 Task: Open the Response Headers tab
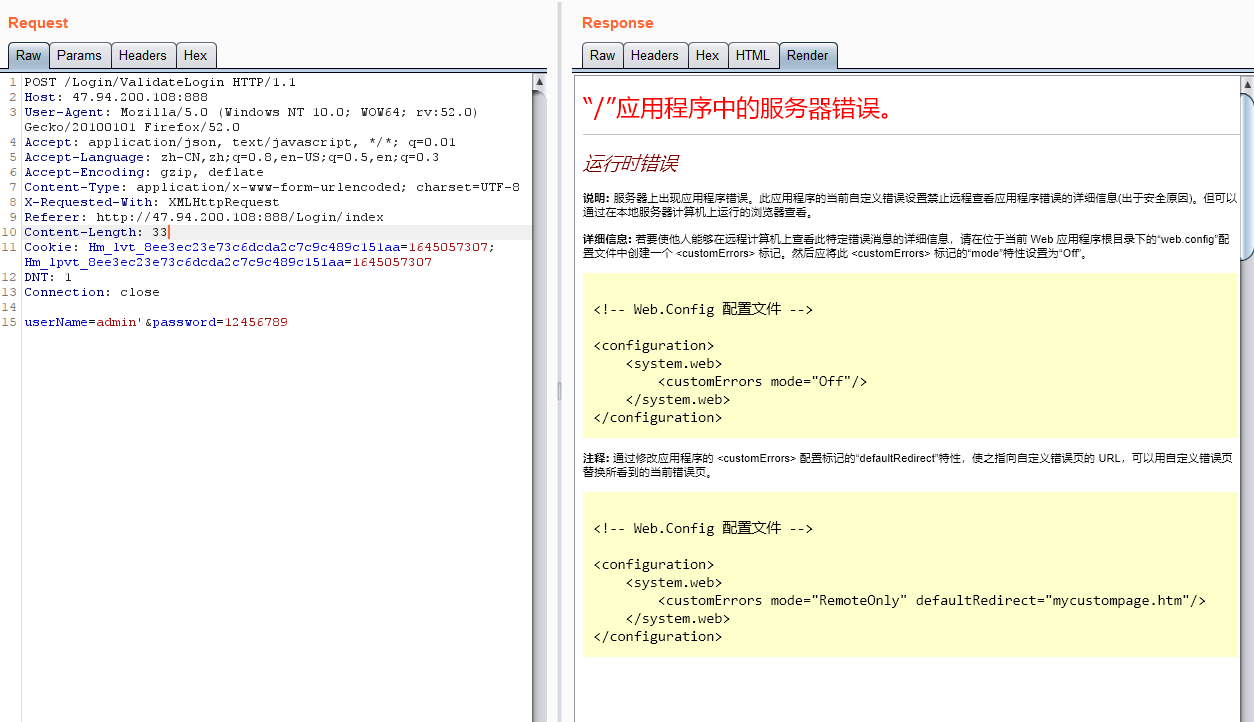655,56
